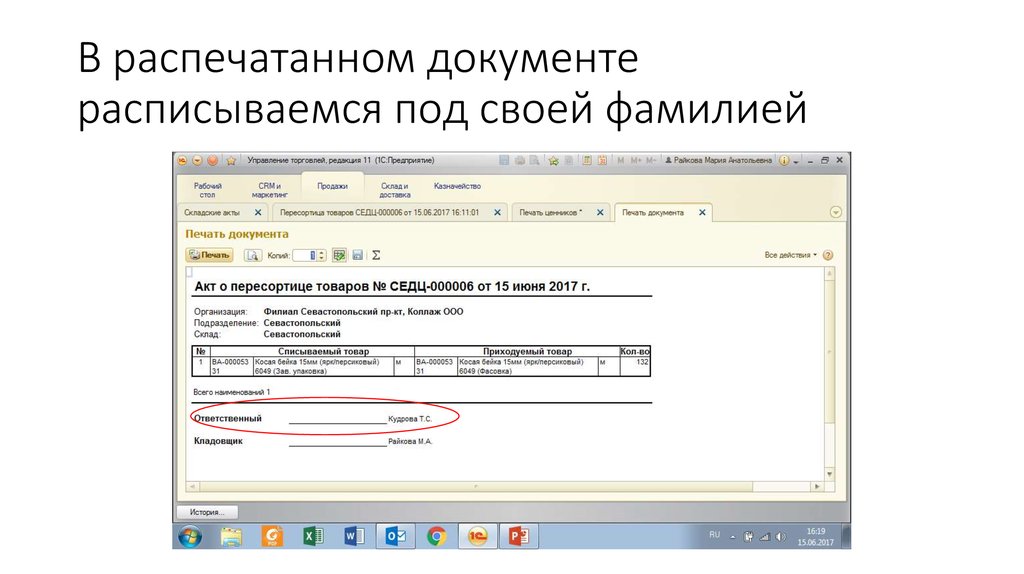Click the История... button
The image size is (1024, 574).
point(207,512)
